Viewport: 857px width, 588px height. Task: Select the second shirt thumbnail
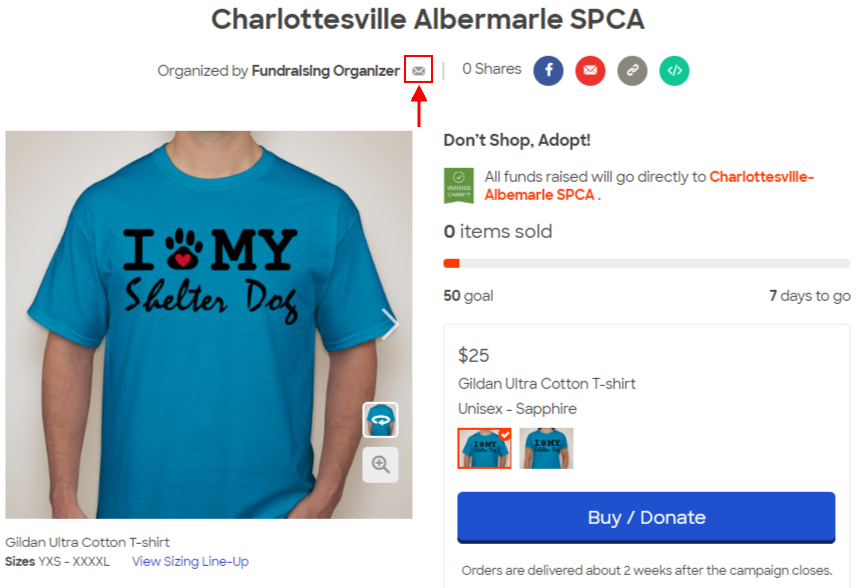(x=546, y=448)
